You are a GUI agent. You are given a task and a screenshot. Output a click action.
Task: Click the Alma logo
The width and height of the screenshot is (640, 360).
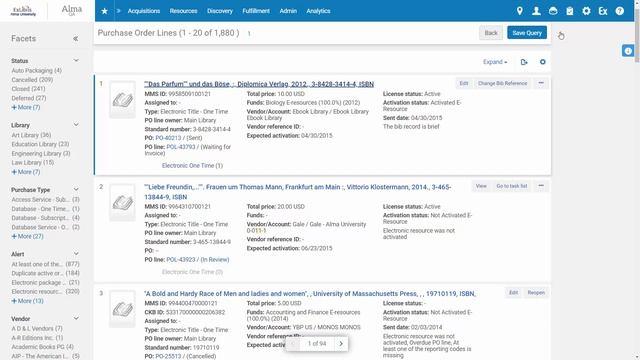click(x=71, y=10)
